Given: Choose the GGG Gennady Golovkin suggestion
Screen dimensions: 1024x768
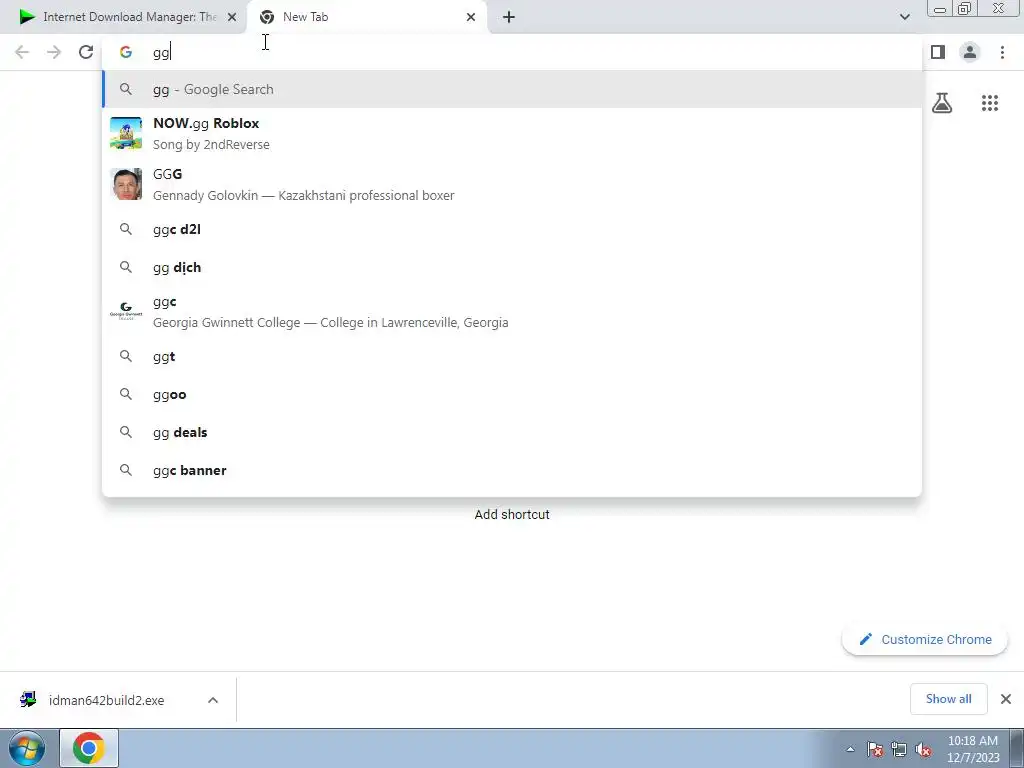Looking at the screenshot, I should coord(512,184).
